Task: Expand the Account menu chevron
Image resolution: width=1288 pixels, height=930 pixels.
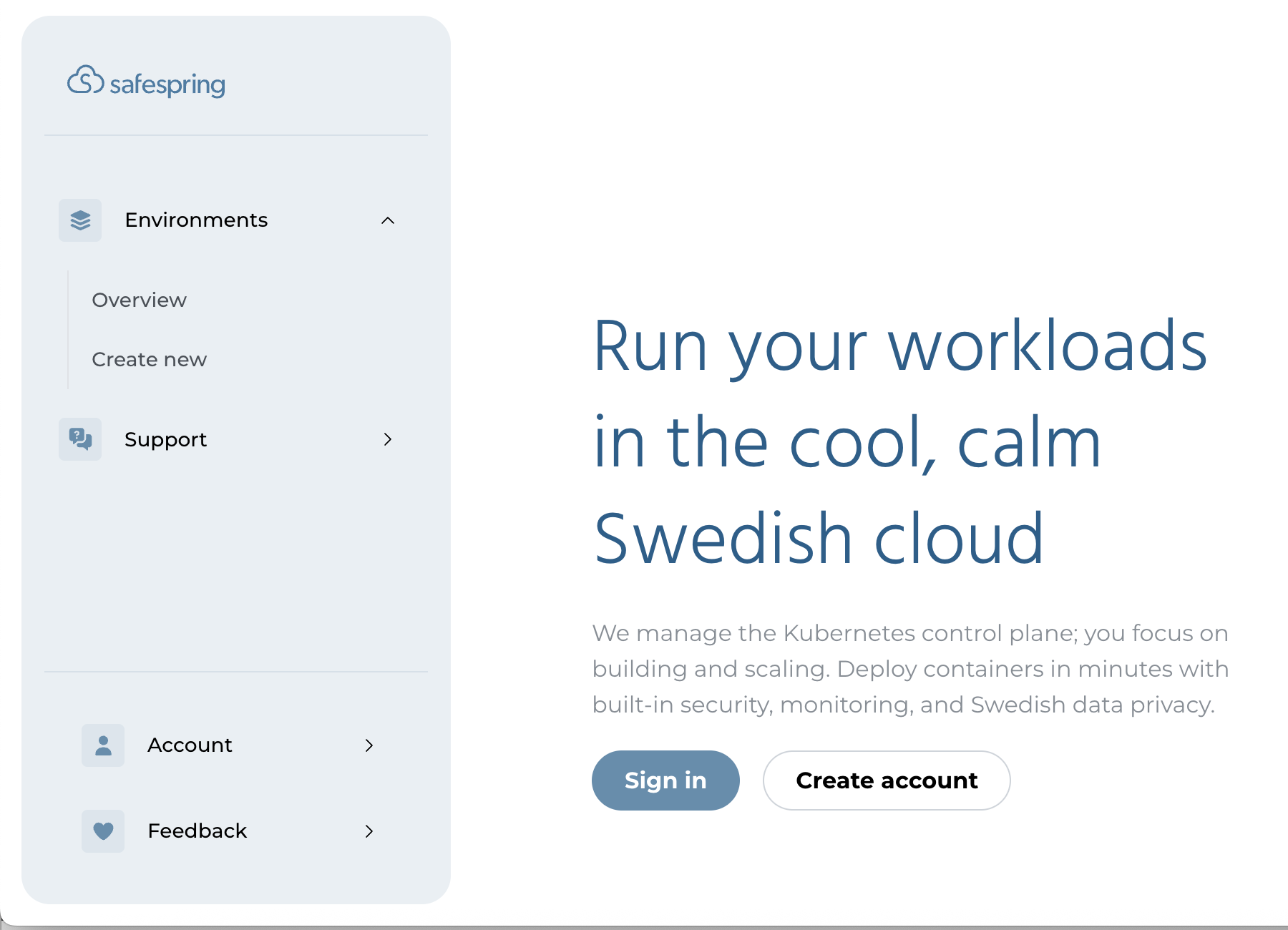Action: pyautogui.click(x=369, y=745)
